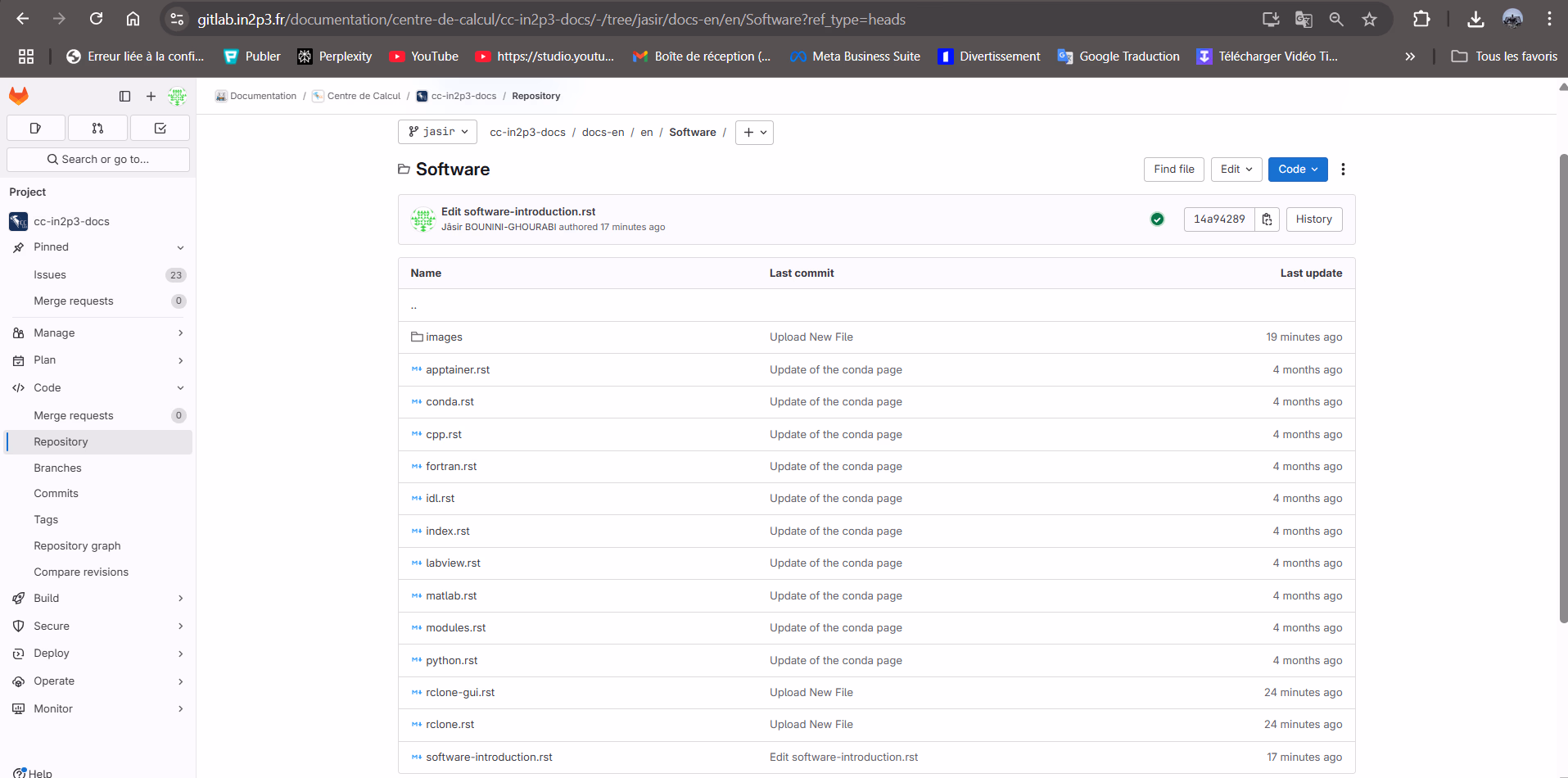
Task: Open Chrome's three-dot menu
Action: coord(1551,18)
